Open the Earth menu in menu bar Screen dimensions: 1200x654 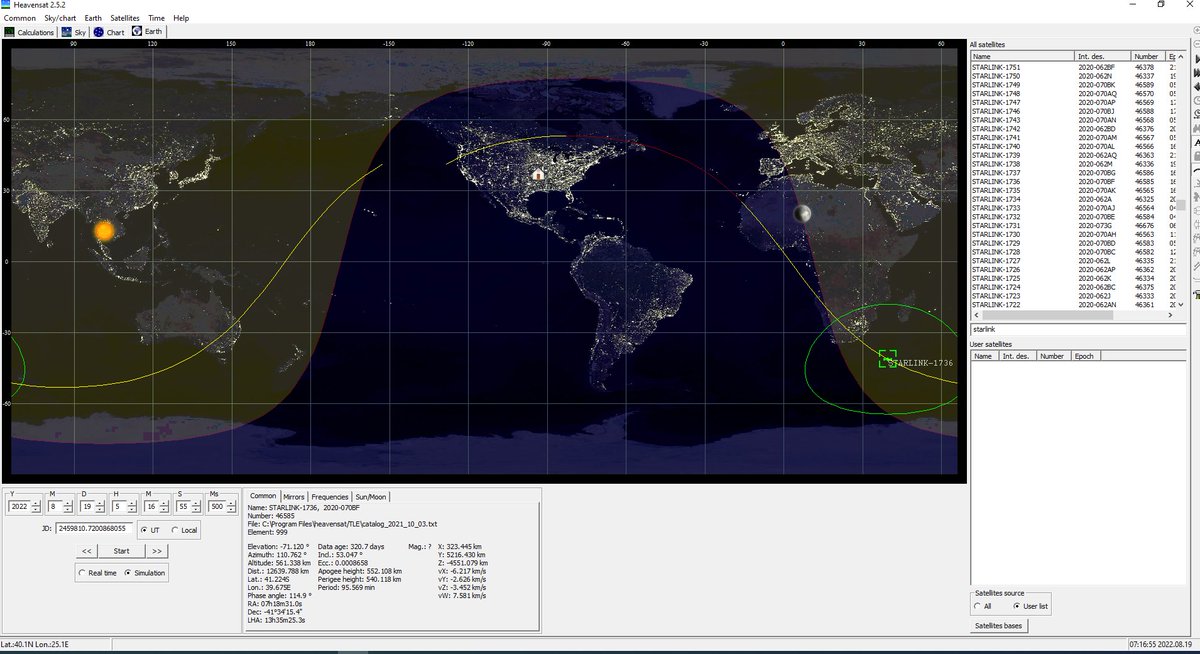(x=93, y=18)
